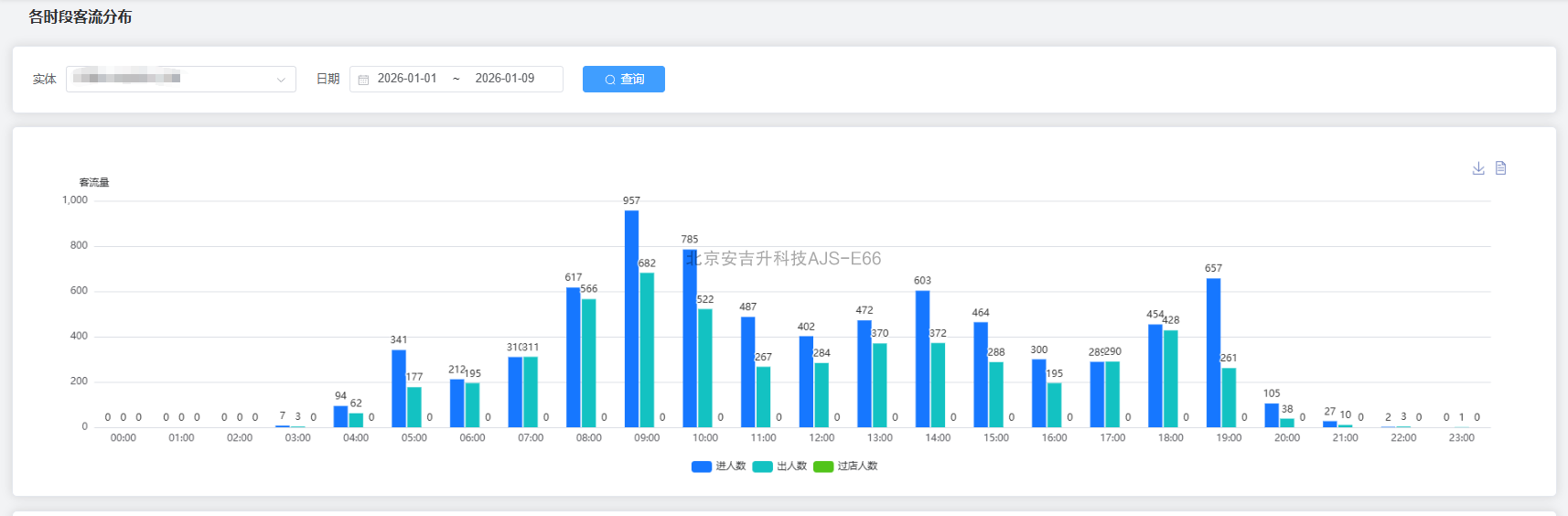1568x516 pixels.
Task: Click the 09:00 blue bar labeled 957
Action: (x=631, y=319)
